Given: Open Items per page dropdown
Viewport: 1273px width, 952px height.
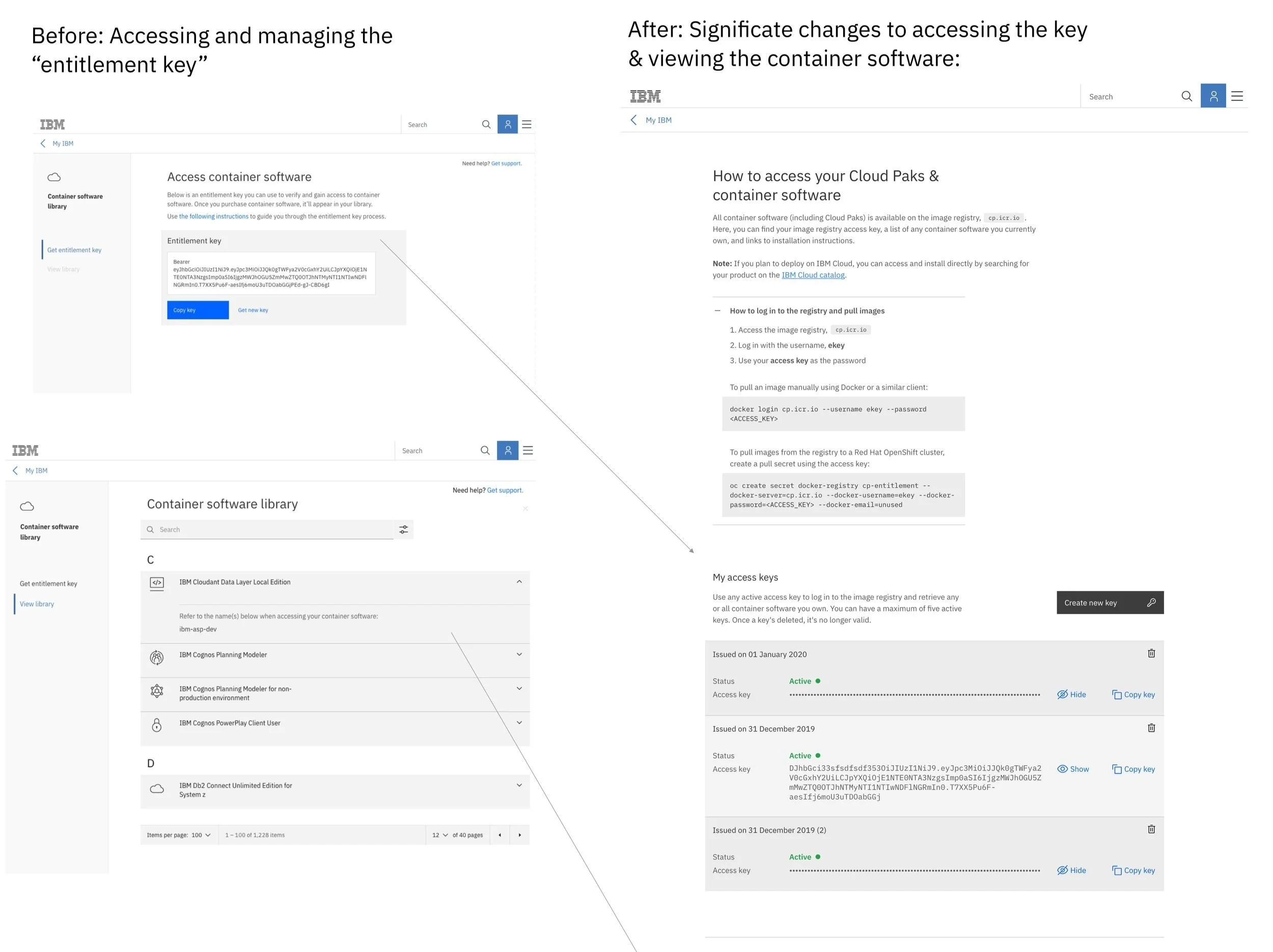Looking at the screenshot, I should pos(201,834).
